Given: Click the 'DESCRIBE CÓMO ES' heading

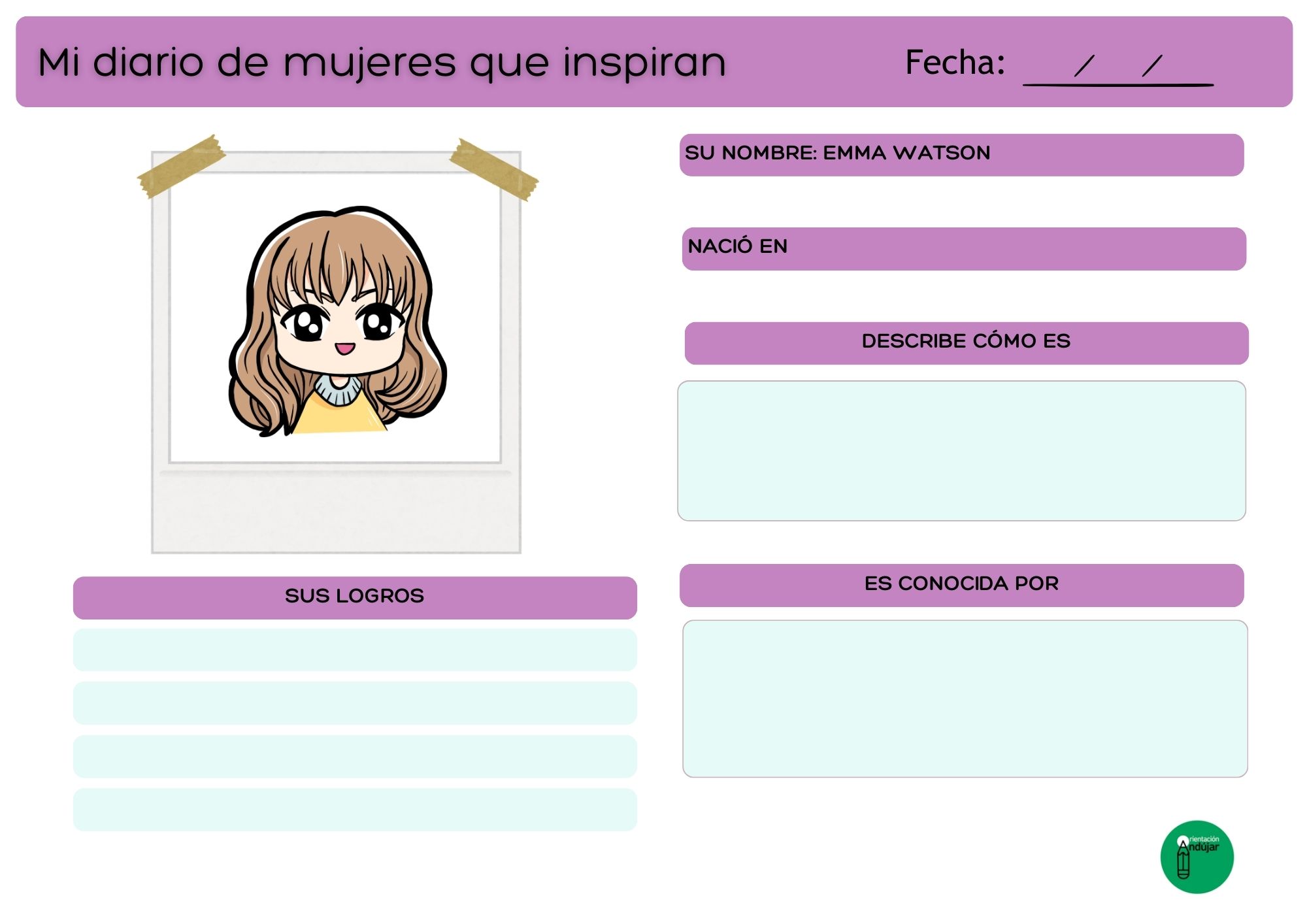Looking at the screenshot, I should [x=966, y=342].
